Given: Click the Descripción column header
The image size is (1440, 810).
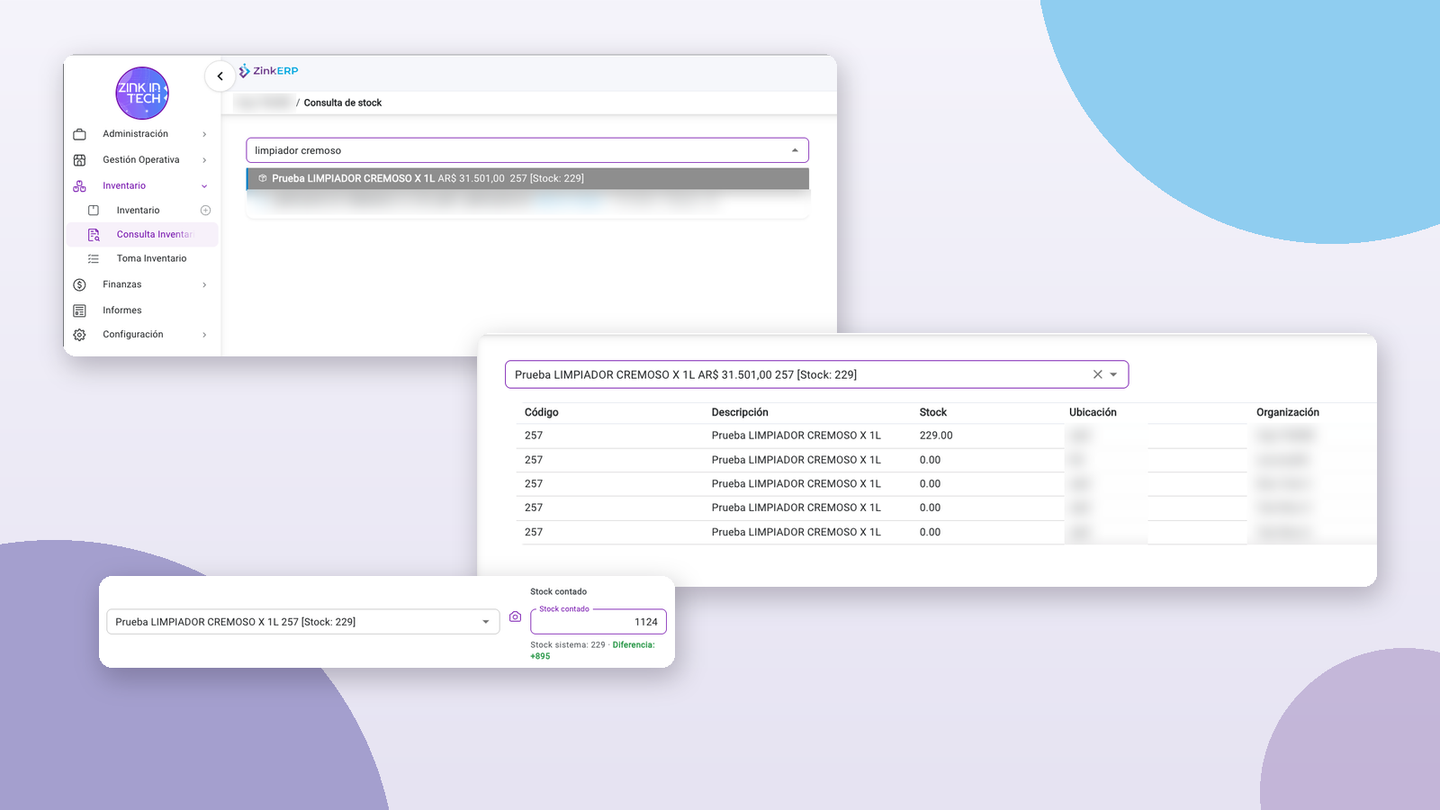Looking at the screenshot, I should (x=740, y=412).
